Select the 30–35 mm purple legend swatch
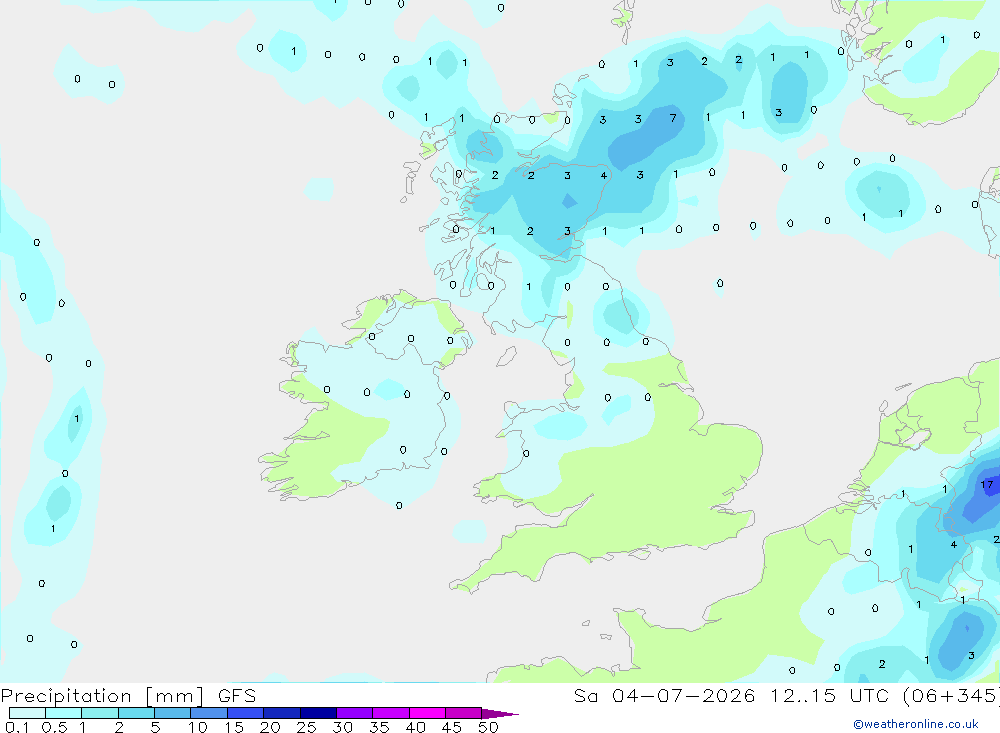1000x733 pixels. pyautogui.click(x=354, y=713)
